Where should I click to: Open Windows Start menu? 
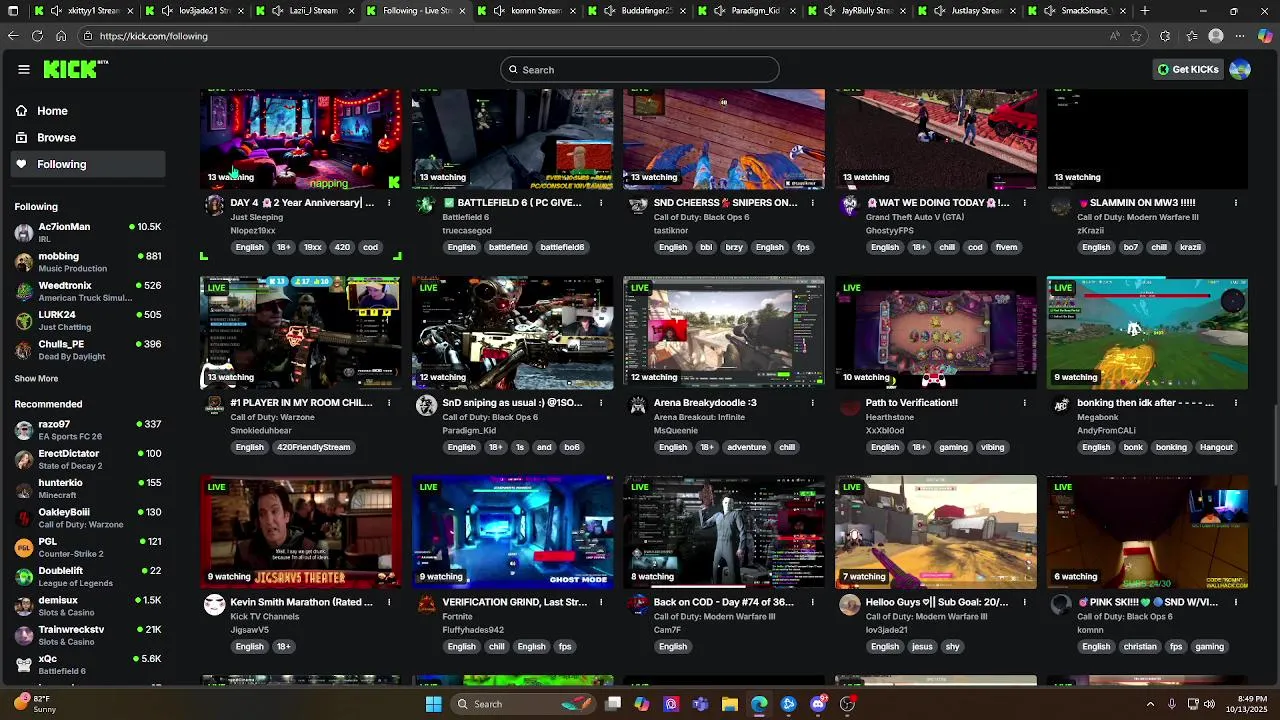(x=433, y=704)
